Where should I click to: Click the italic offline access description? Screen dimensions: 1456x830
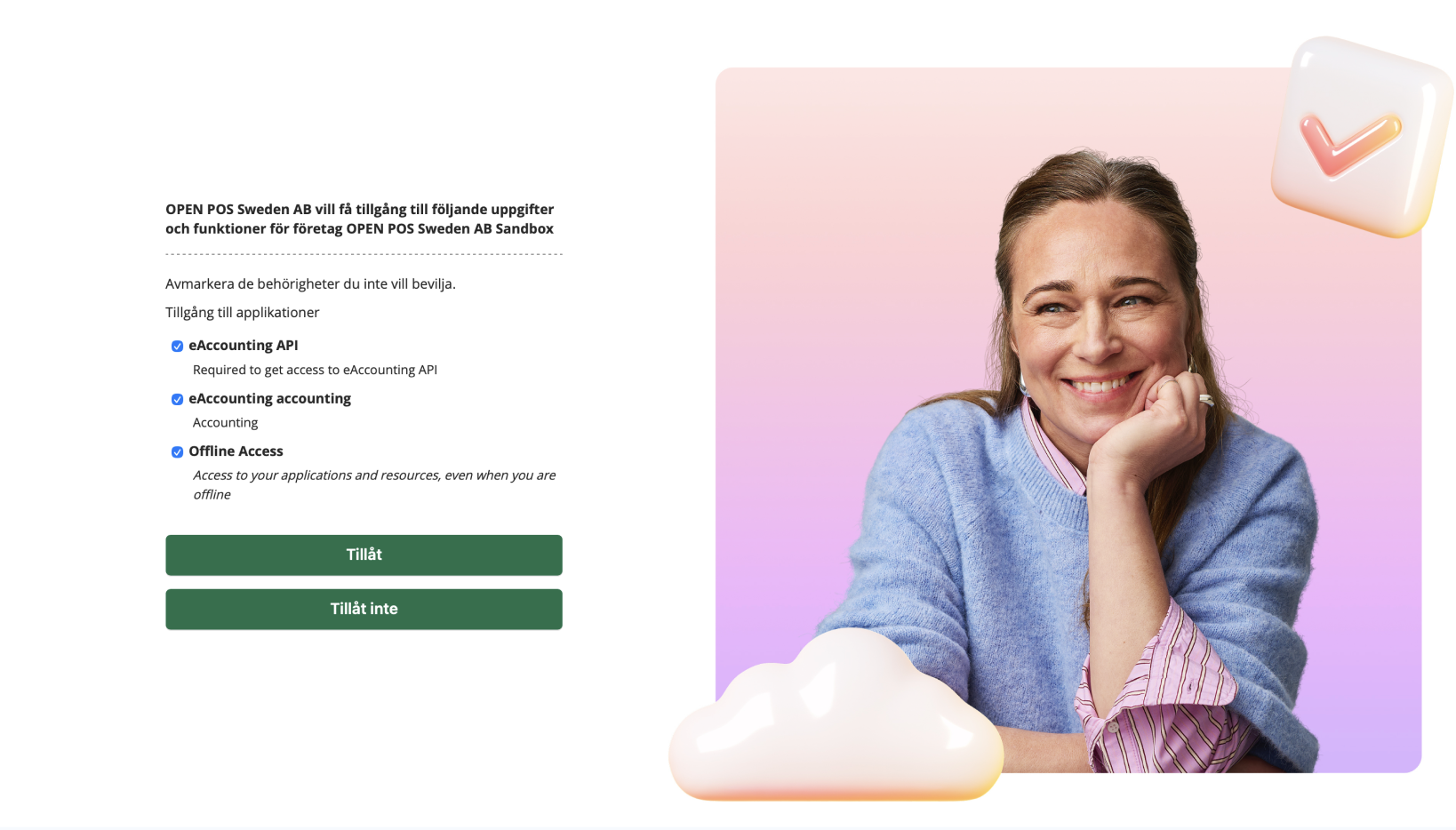374,485
